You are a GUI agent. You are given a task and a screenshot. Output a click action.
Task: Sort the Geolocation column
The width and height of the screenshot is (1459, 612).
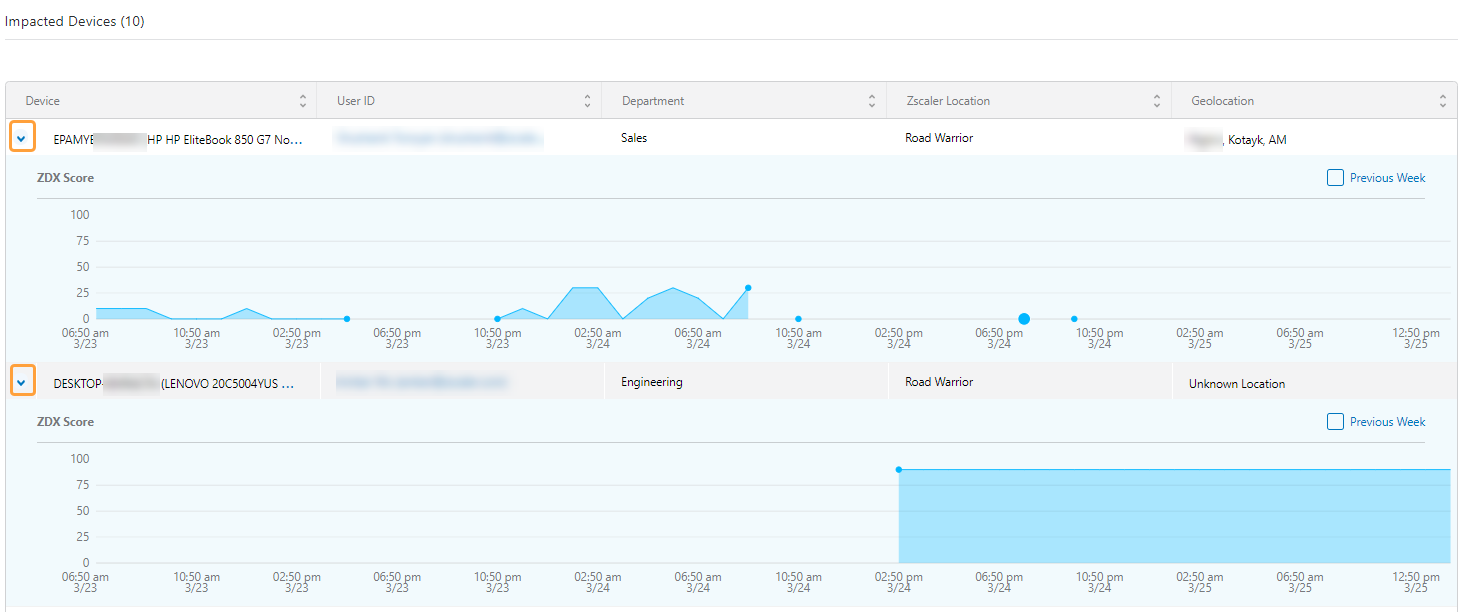(1442, 100)
